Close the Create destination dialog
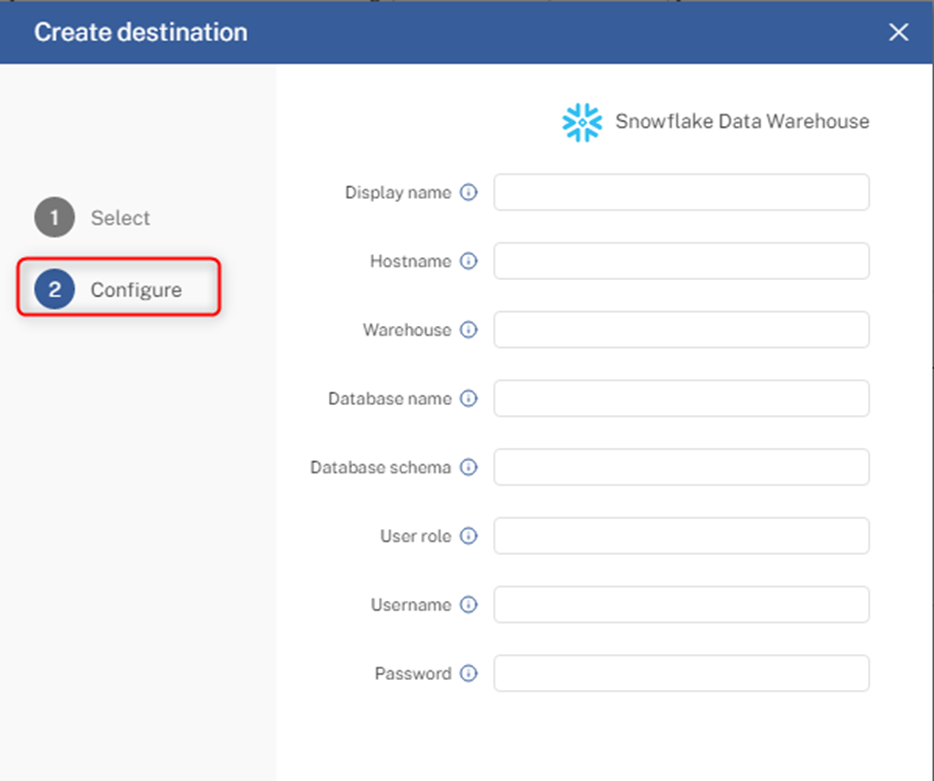This screenshot has width=934, height=781. click(x=898, y=32)
